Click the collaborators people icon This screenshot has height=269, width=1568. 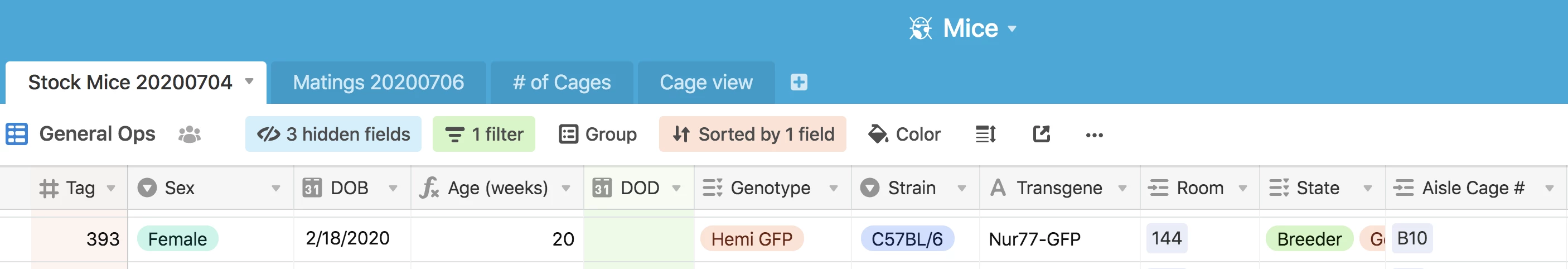tap(189, 134)
